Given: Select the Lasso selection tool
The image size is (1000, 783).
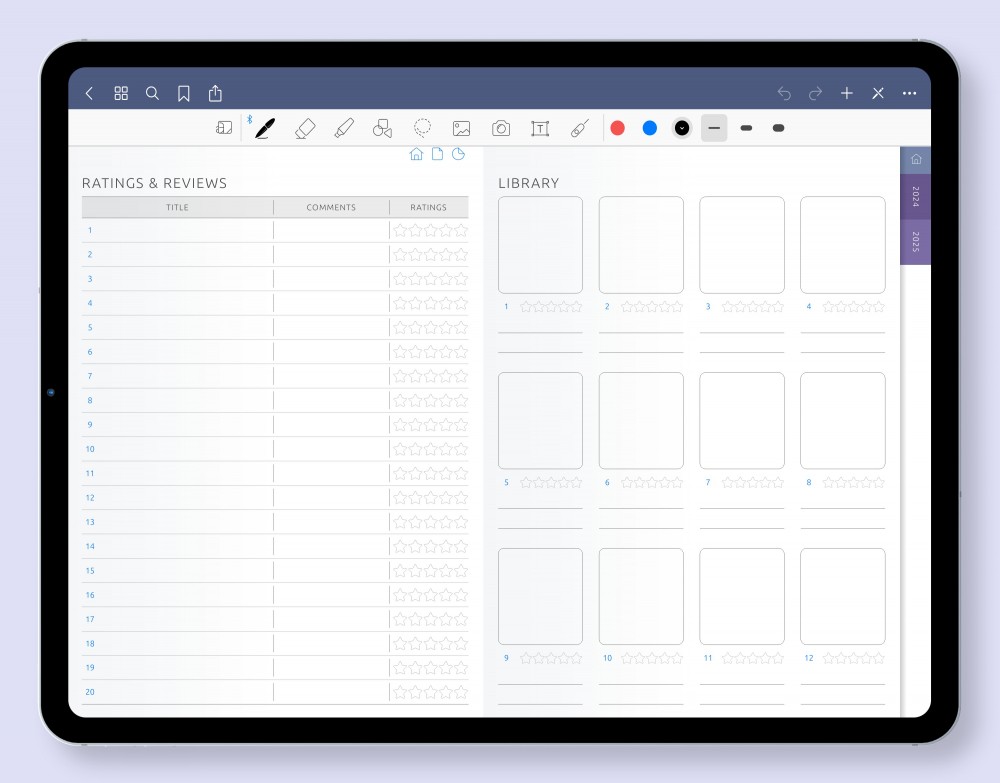Looking at the screenshot, I should [422, 128].
